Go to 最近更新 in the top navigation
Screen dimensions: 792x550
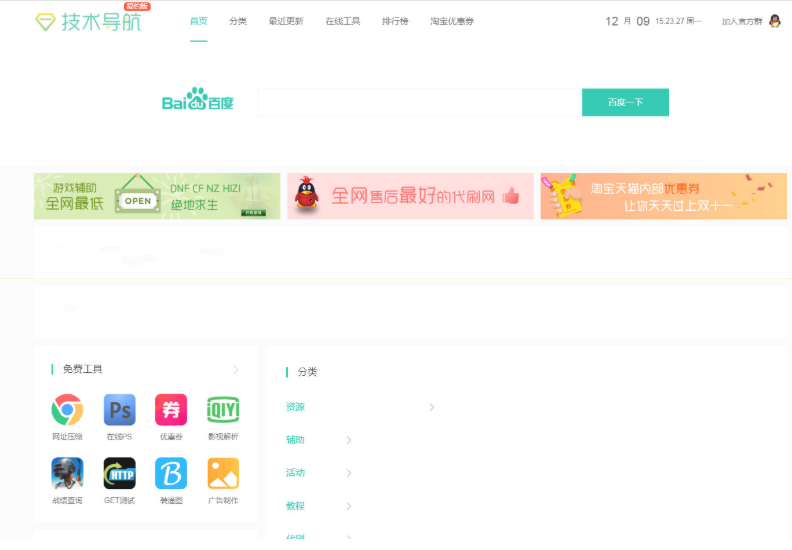[x=286, y=21]
